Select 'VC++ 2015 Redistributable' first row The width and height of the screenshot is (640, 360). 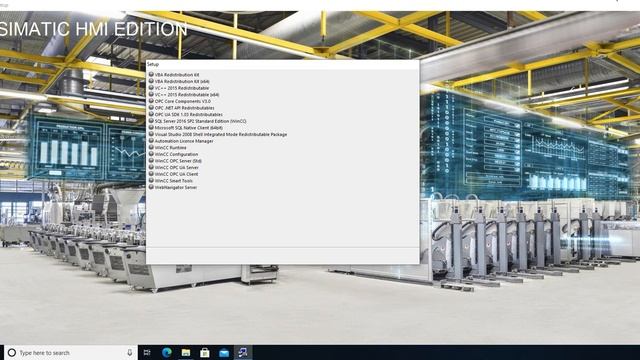pos(179,88)
